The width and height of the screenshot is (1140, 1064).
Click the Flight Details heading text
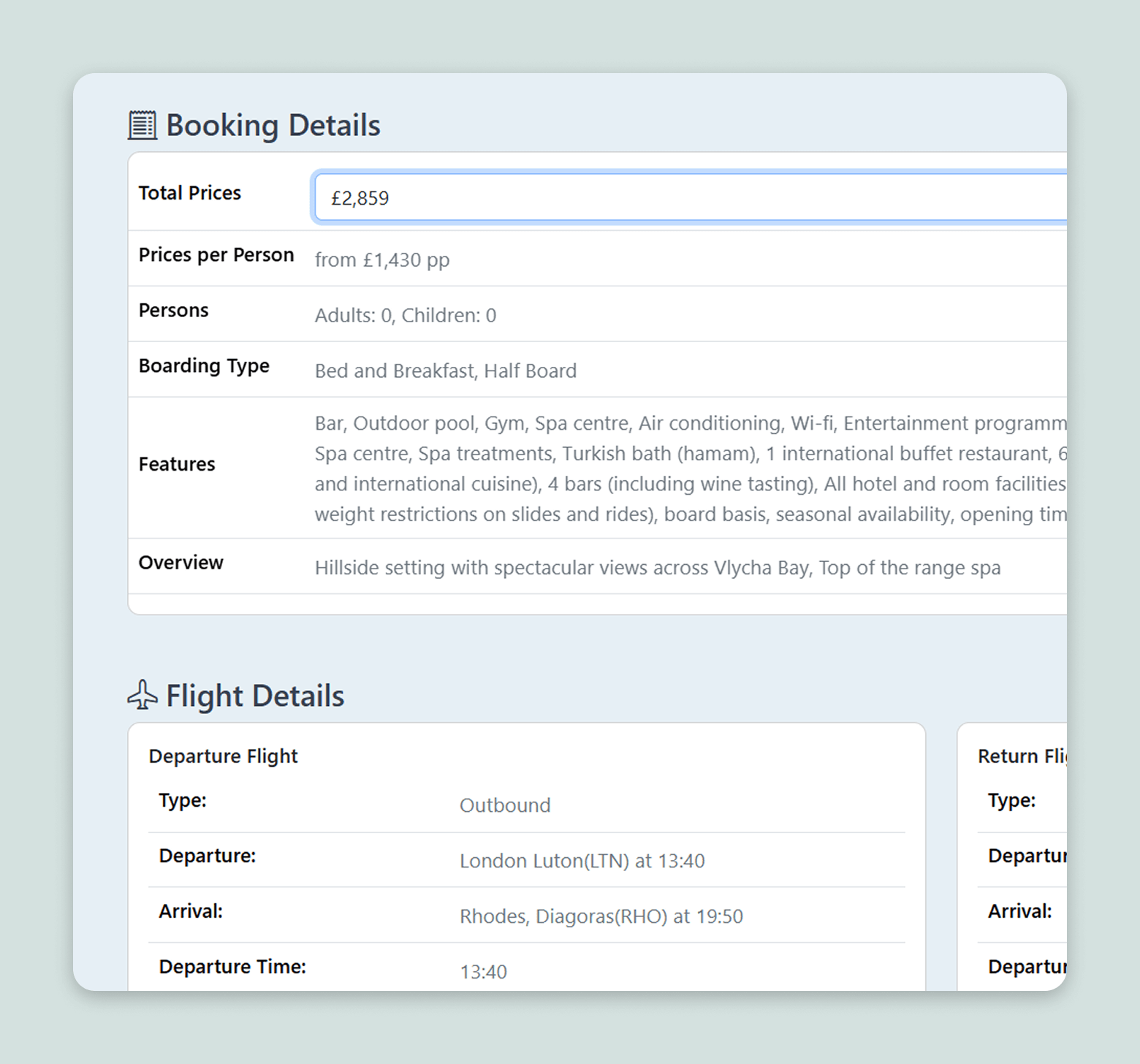point(255,696)
